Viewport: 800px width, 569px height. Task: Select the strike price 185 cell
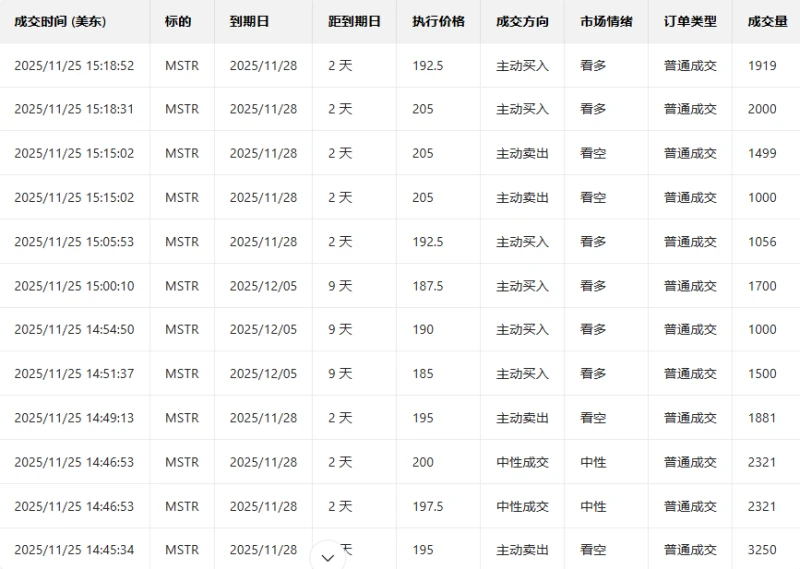point(423,374)
